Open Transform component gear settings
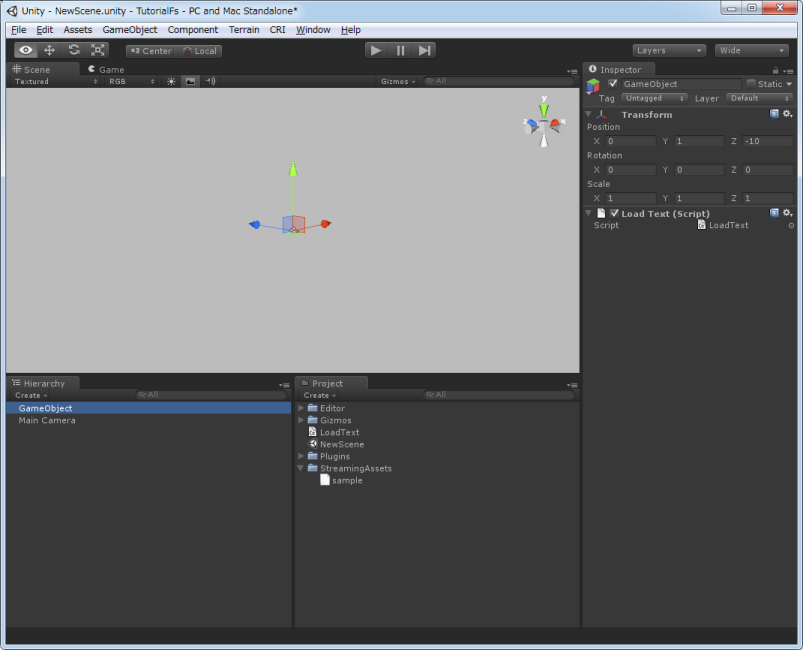Viewport: 803px width, 650px height. [x=788, y=114]
